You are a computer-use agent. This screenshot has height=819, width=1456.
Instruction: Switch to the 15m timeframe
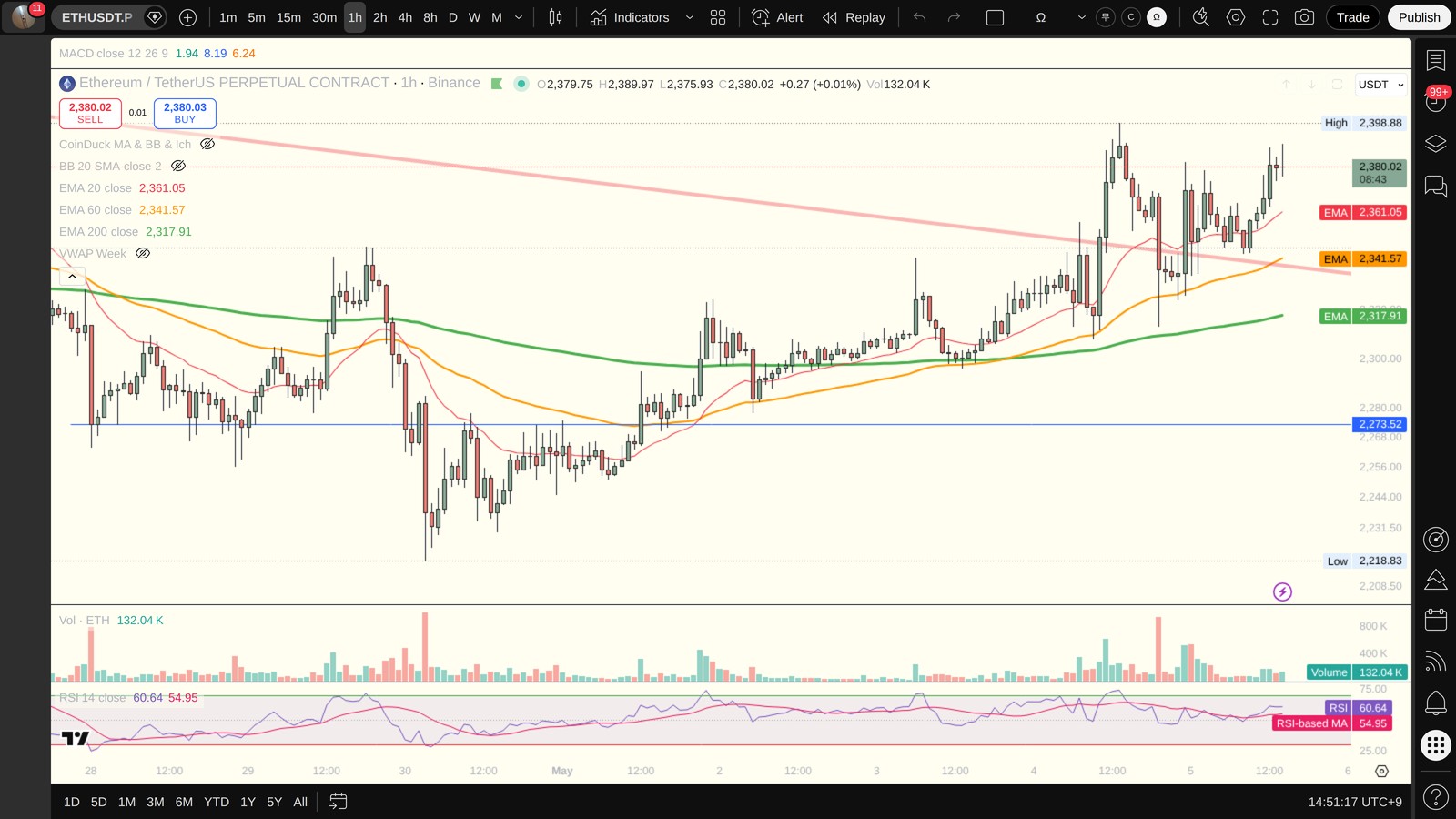[288, 17]
